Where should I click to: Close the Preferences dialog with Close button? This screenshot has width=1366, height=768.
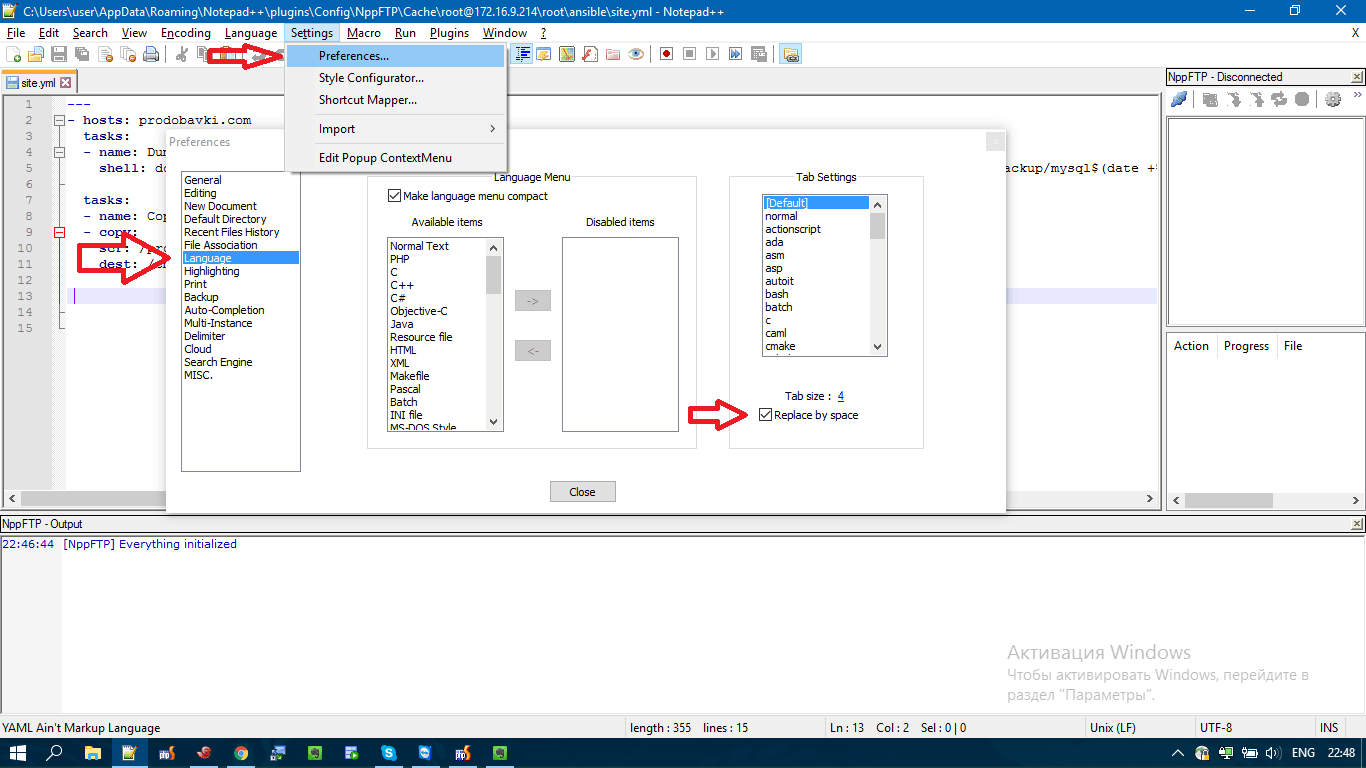pos(582,492)
